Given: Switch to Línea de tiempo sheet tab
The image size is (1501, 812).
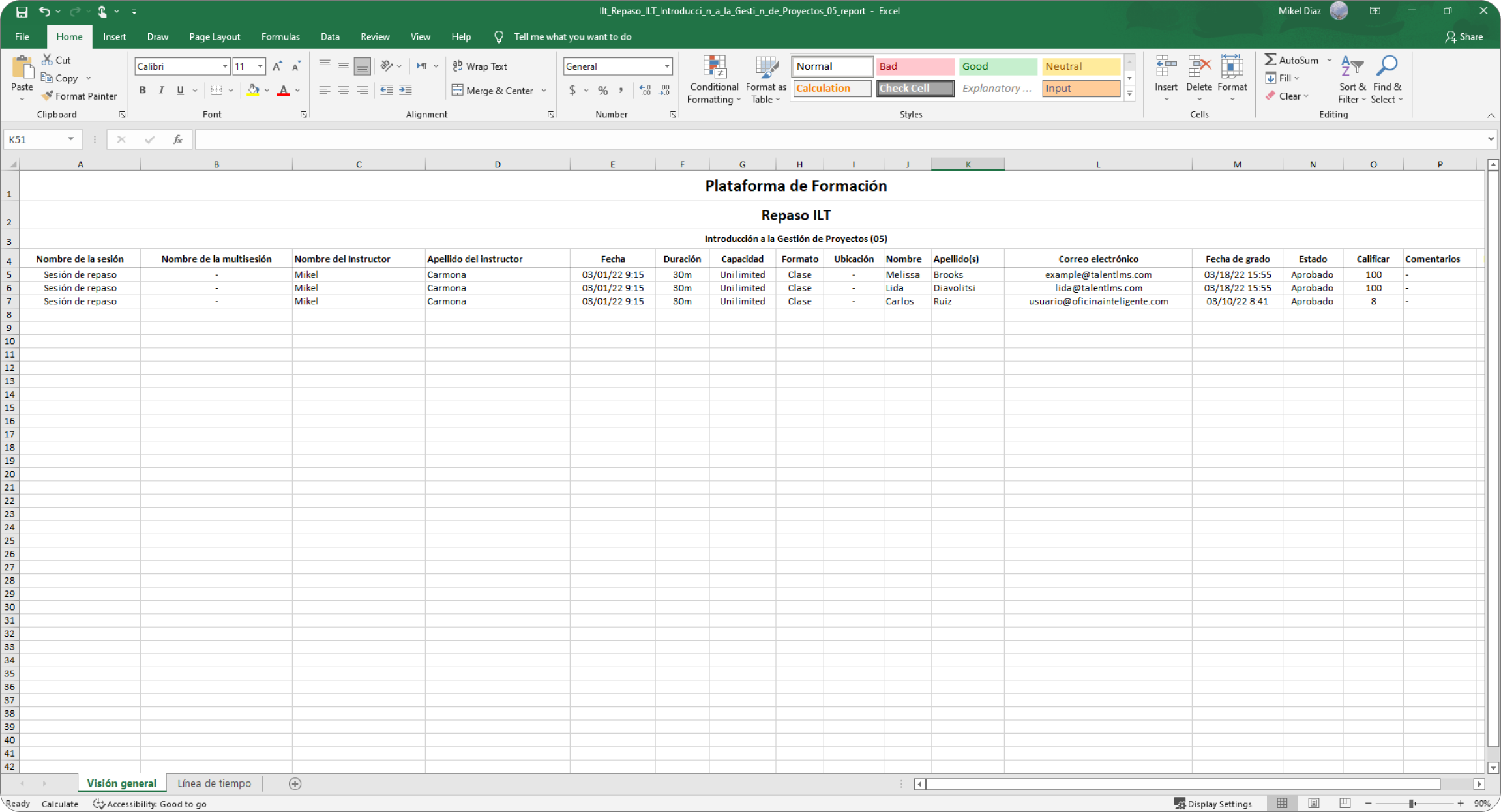Looking at the screenshot, I should (214, 783).
